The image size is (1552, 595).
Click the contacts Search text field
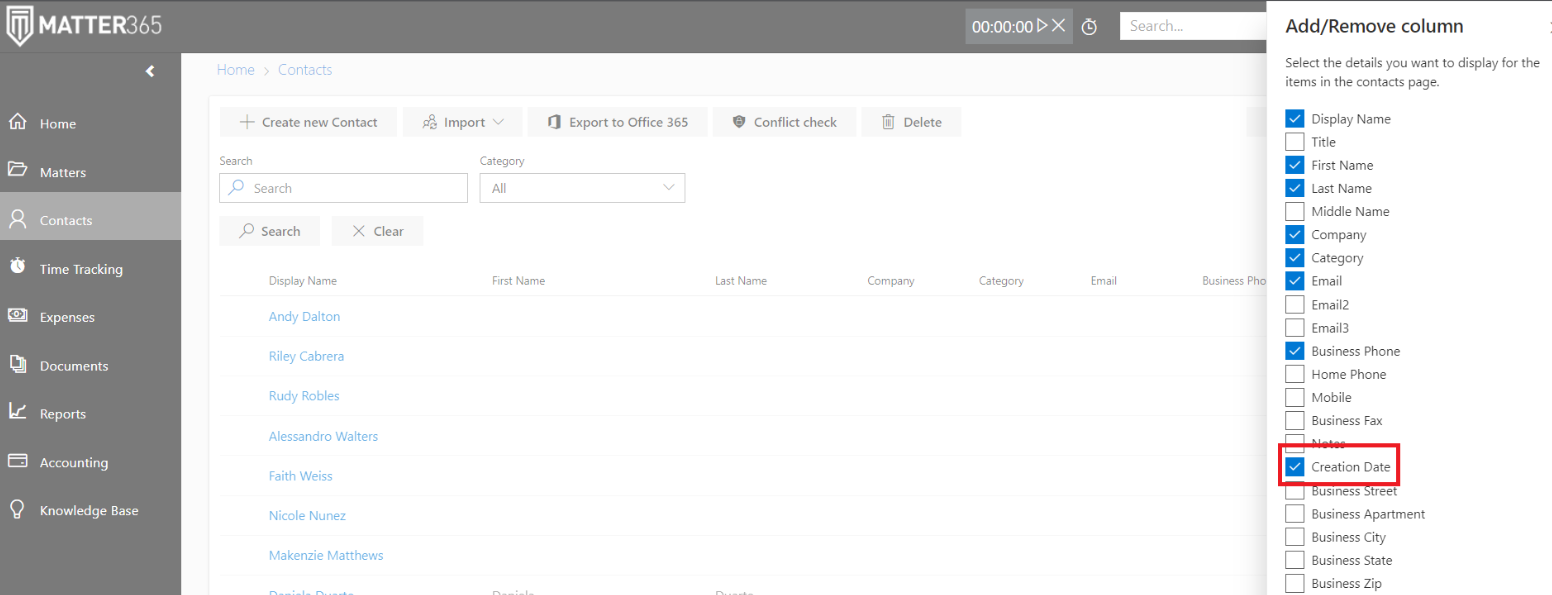(x=343, y=188)
